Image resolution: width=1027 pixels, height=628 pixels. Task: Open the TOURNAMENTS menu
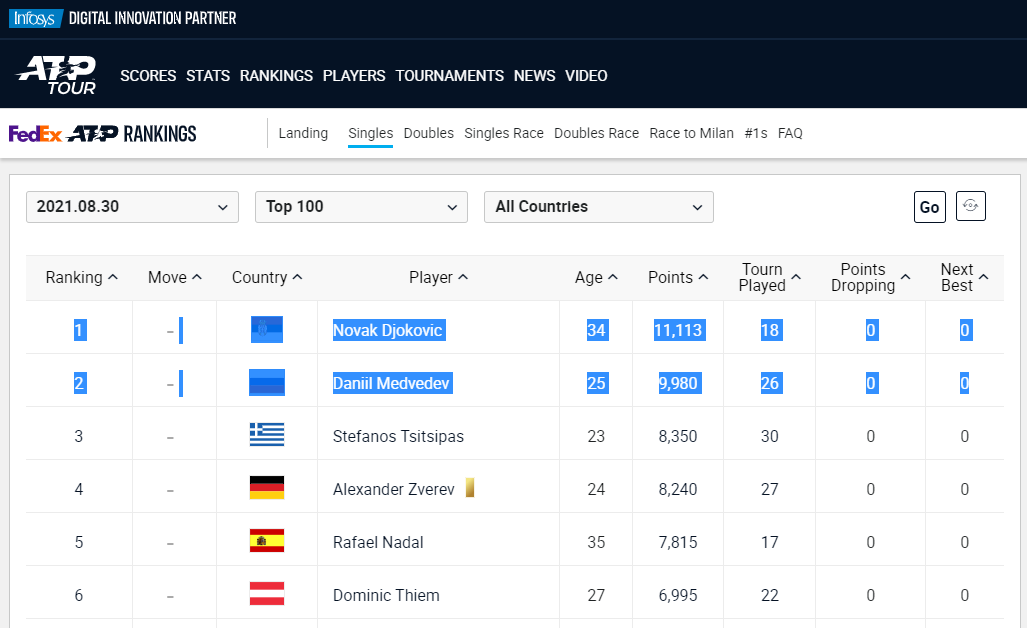click(449, 76)
